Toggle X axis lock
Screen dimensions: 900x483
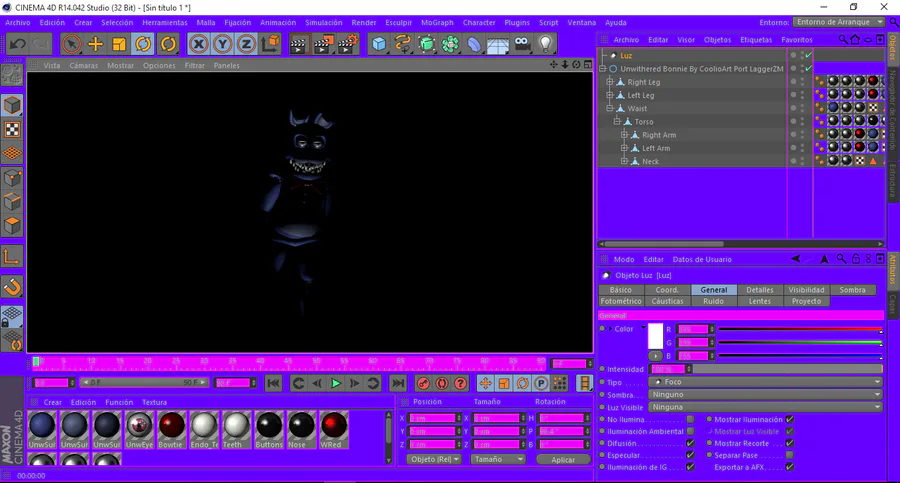pos(199,44)
